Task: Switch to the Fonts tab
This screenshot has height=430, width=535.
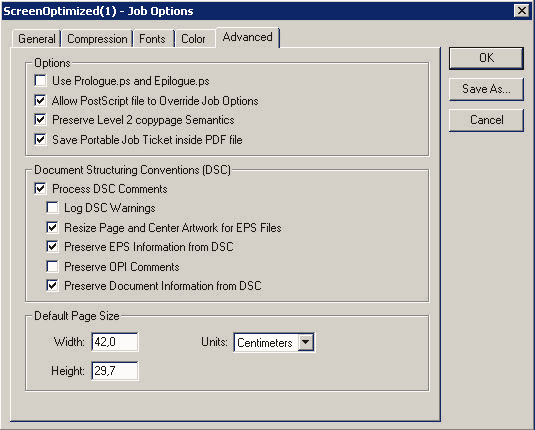Action: [x=153, y=39]
